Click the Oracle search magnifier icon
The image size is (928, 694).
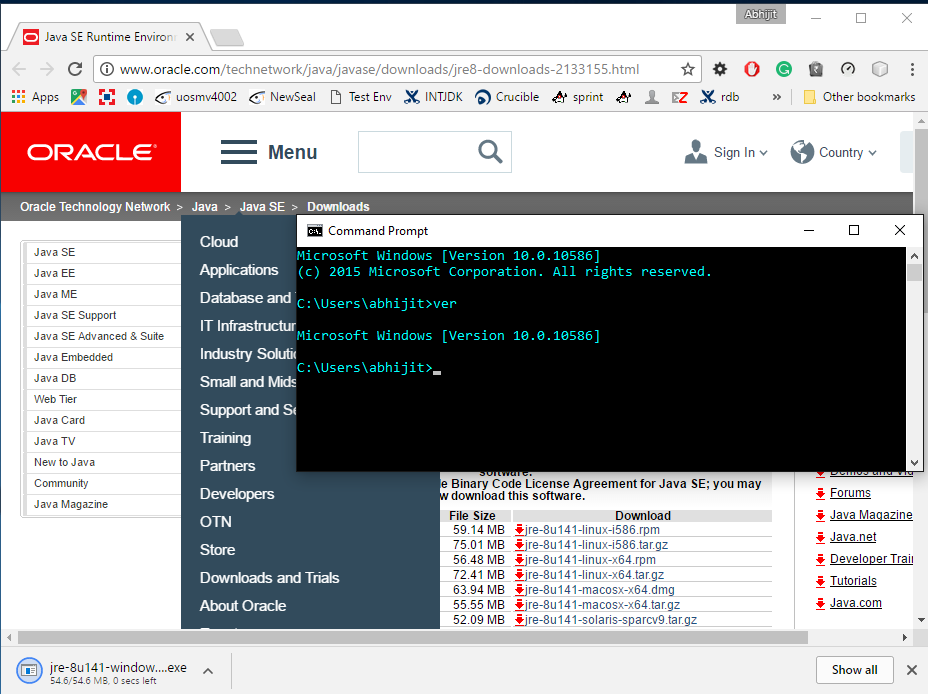(x=490, y=152)
